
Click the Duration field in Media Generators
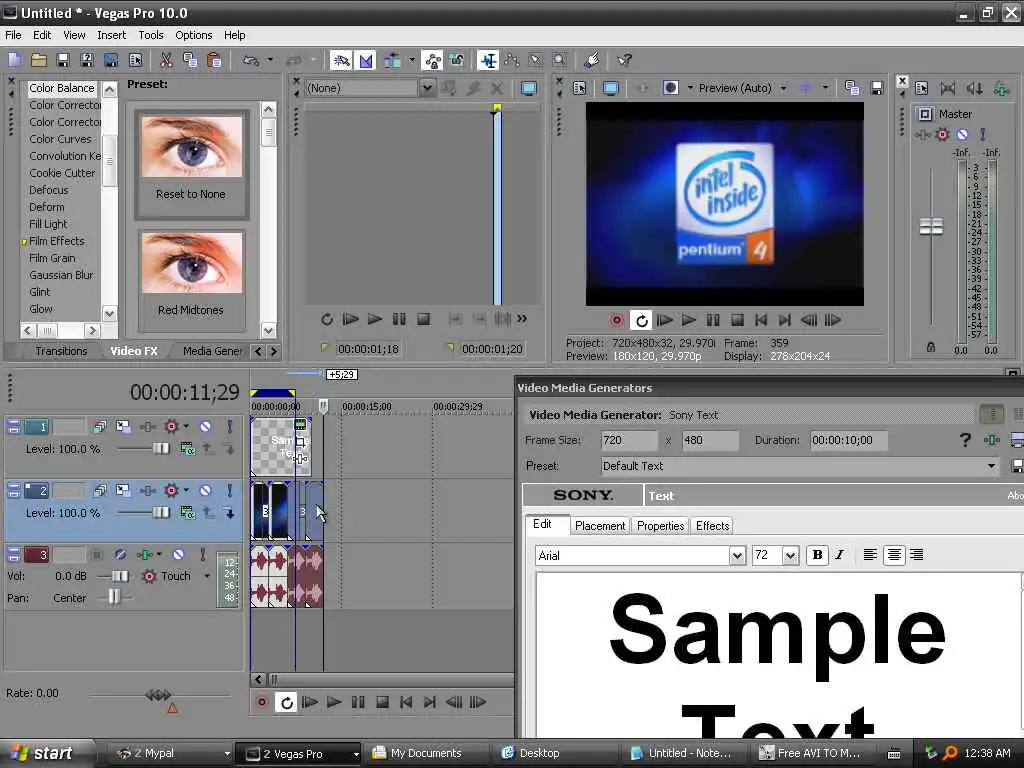tap(848, 440)
